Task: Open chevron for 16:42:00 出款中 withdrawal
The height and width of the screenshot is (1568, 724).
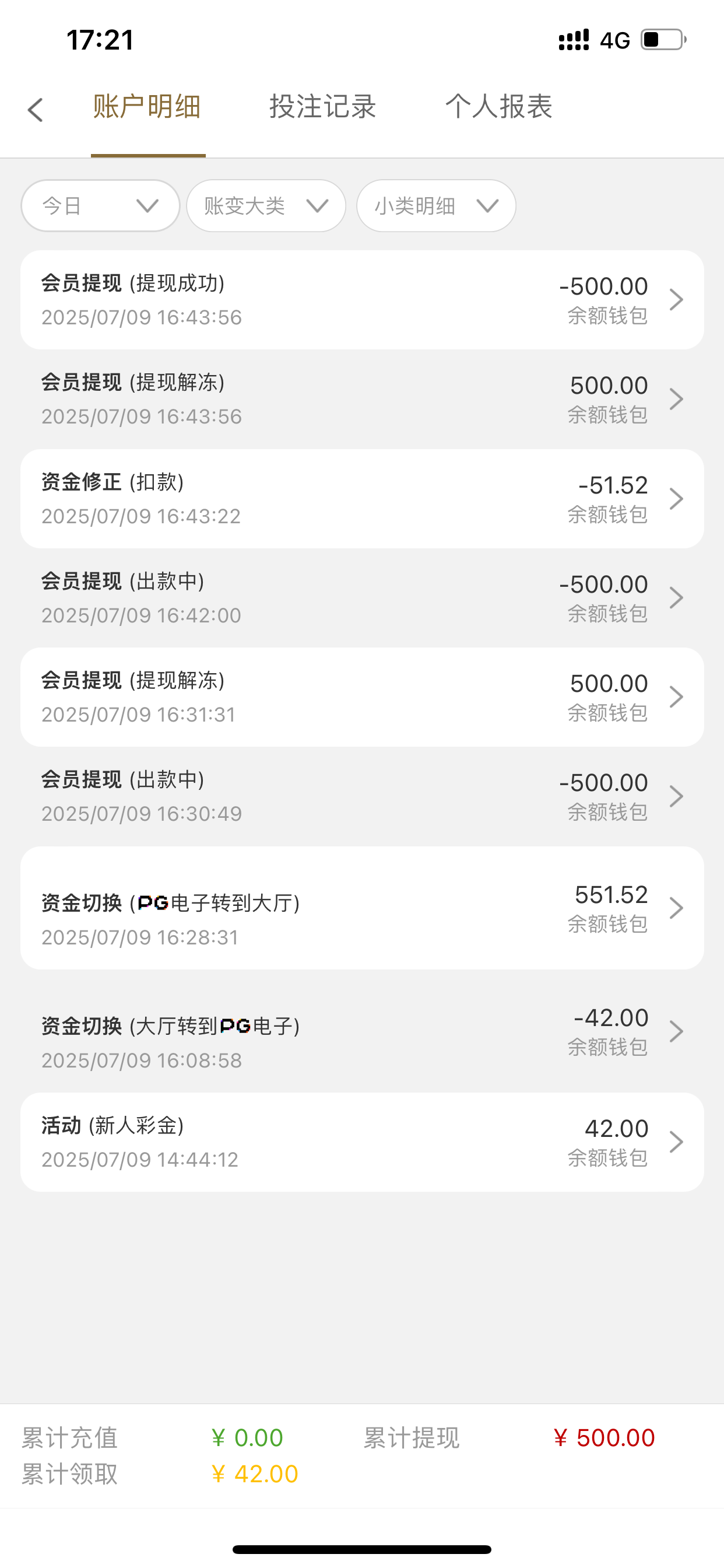Action: (676, 598)
